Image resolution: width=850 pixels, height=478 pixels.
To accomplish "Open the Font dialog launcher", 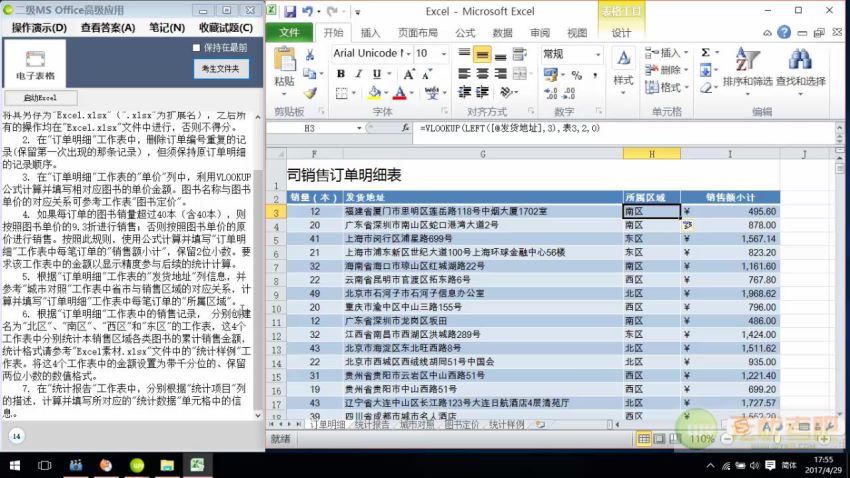I will point(445,111).
